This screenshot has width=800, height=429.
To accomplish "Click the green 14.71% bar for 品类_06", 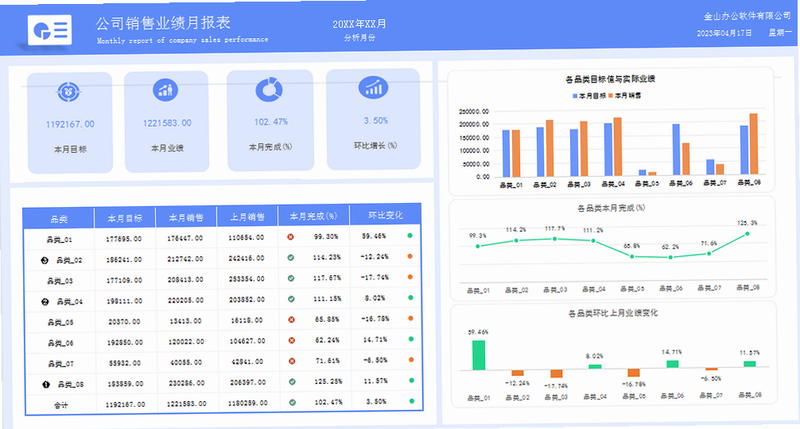I will pos(672,364).
